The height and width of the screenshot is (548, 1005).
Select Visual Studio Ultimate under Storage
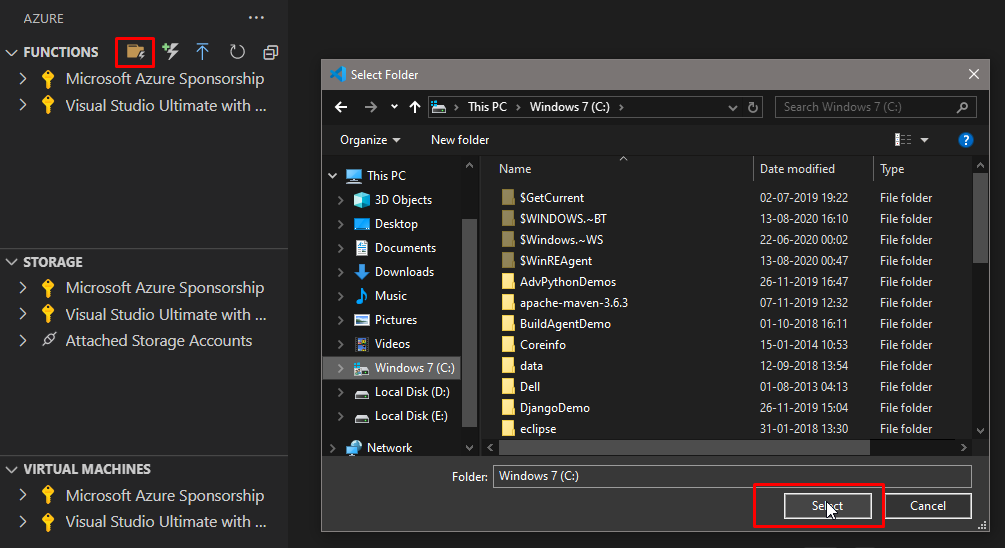click(165, 315)
